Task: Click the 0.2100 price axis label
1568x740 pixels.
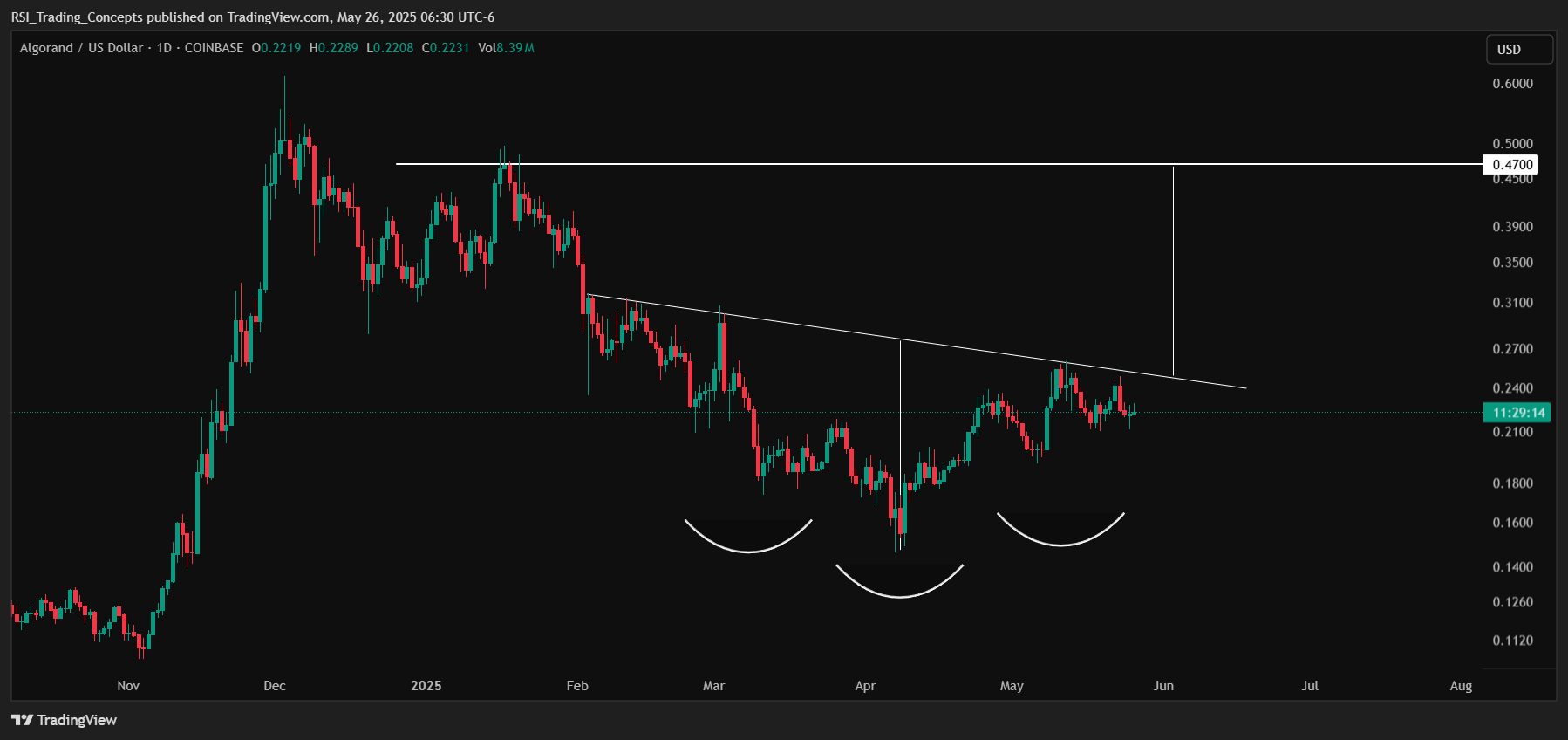Action: point(1512,432)
